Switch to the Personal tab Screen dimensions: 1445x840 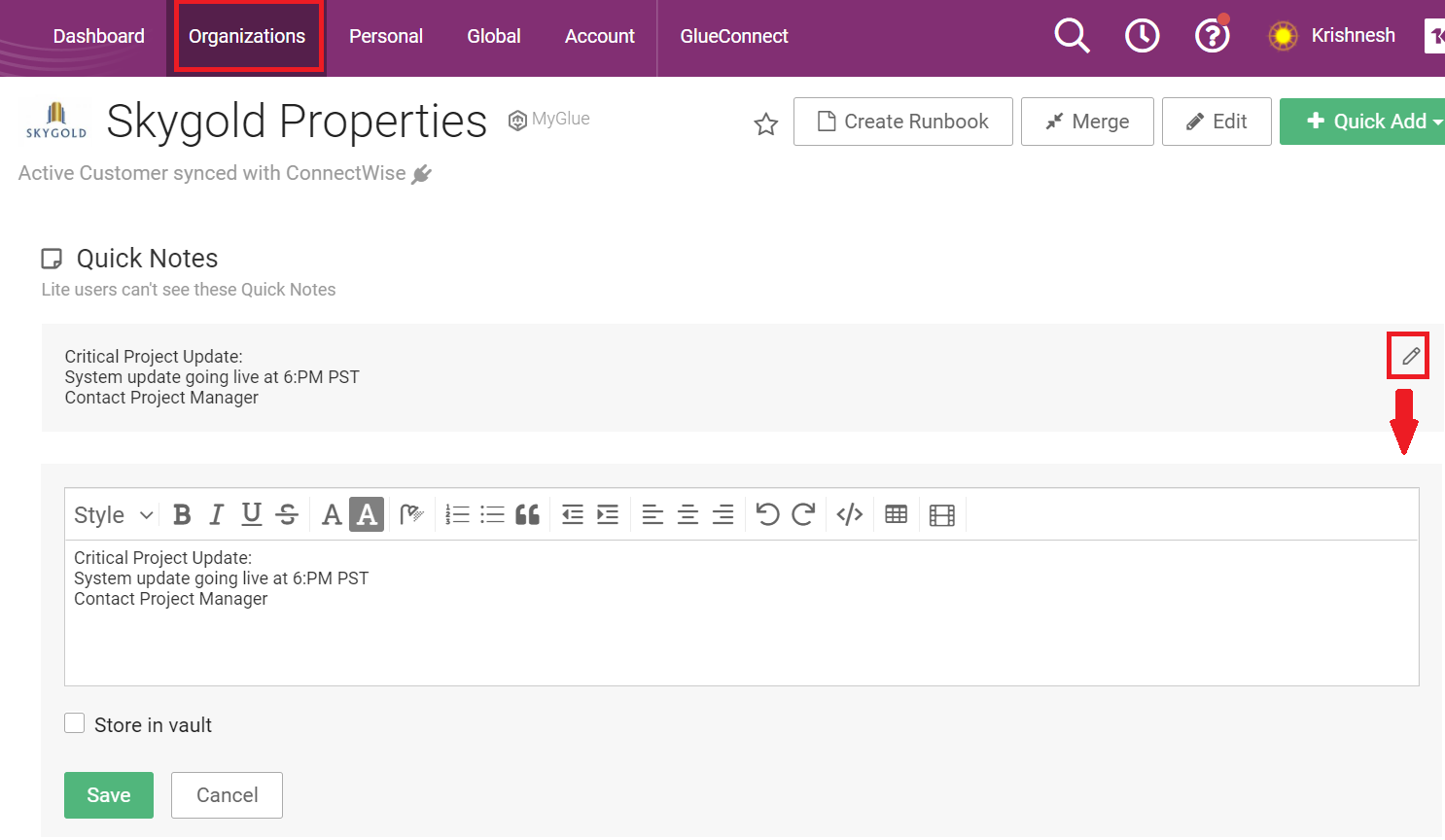pyautogui.click(x=386, y=36)
